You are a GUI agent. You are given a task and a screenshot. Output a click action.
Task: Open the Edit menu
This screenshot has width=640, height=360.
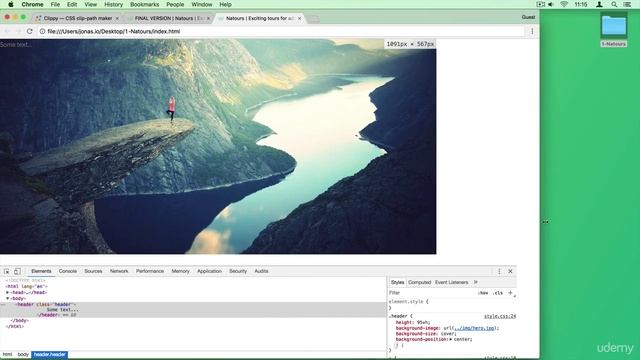(72, 4)
